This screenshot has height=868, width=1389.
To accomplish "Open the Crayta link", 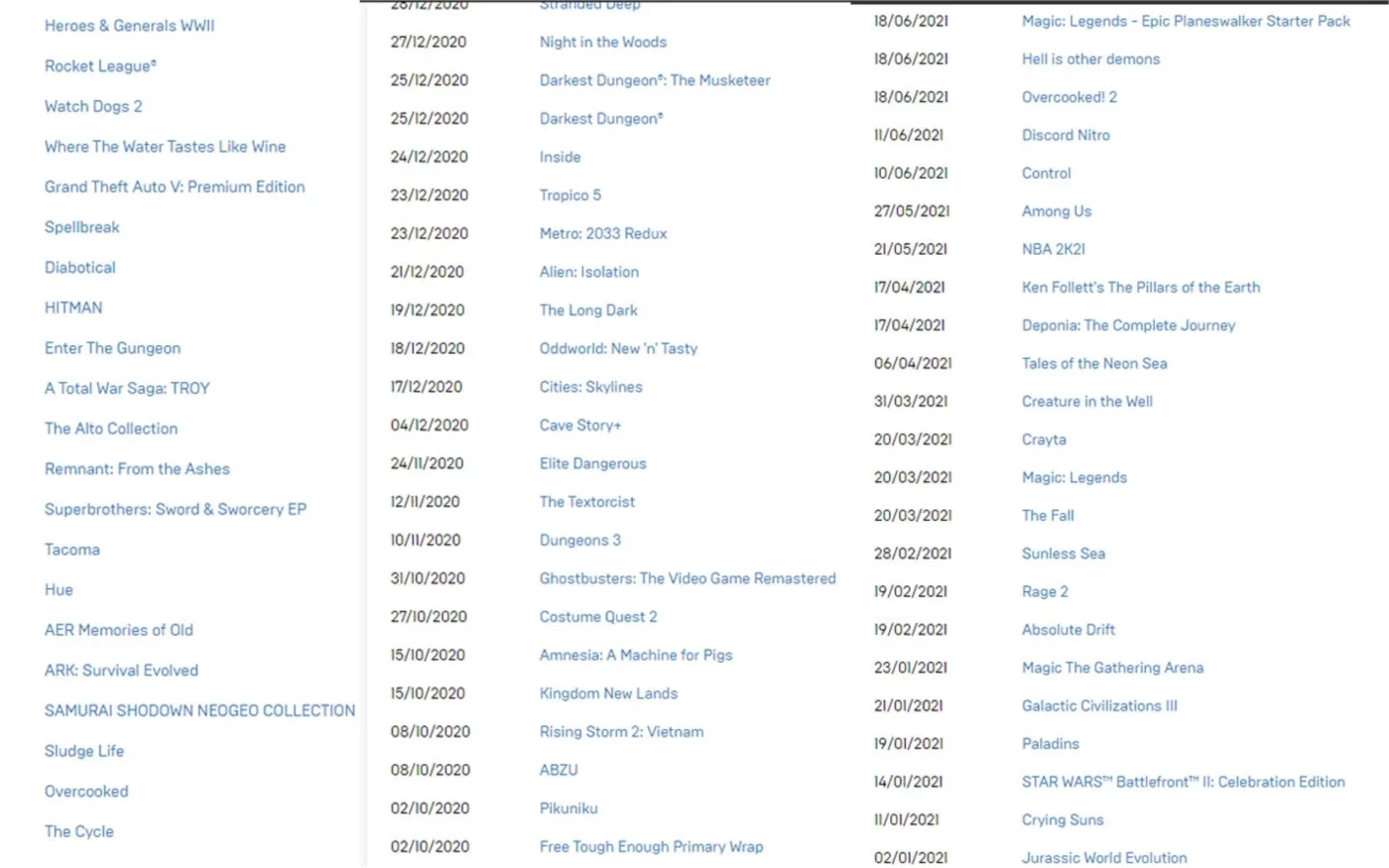I will pyautogui.click(x=1044, y=439).
